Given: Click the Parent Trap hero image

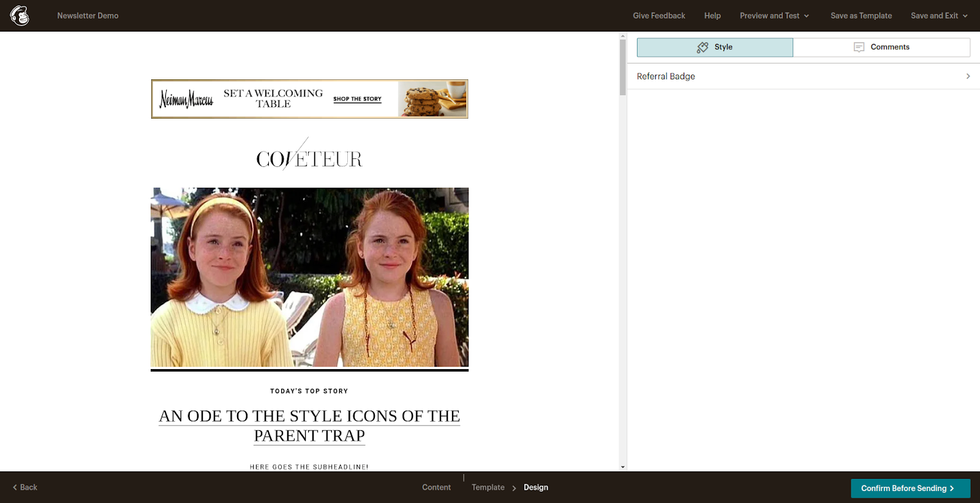Looking at the screenshot, I should click(309, 277).
